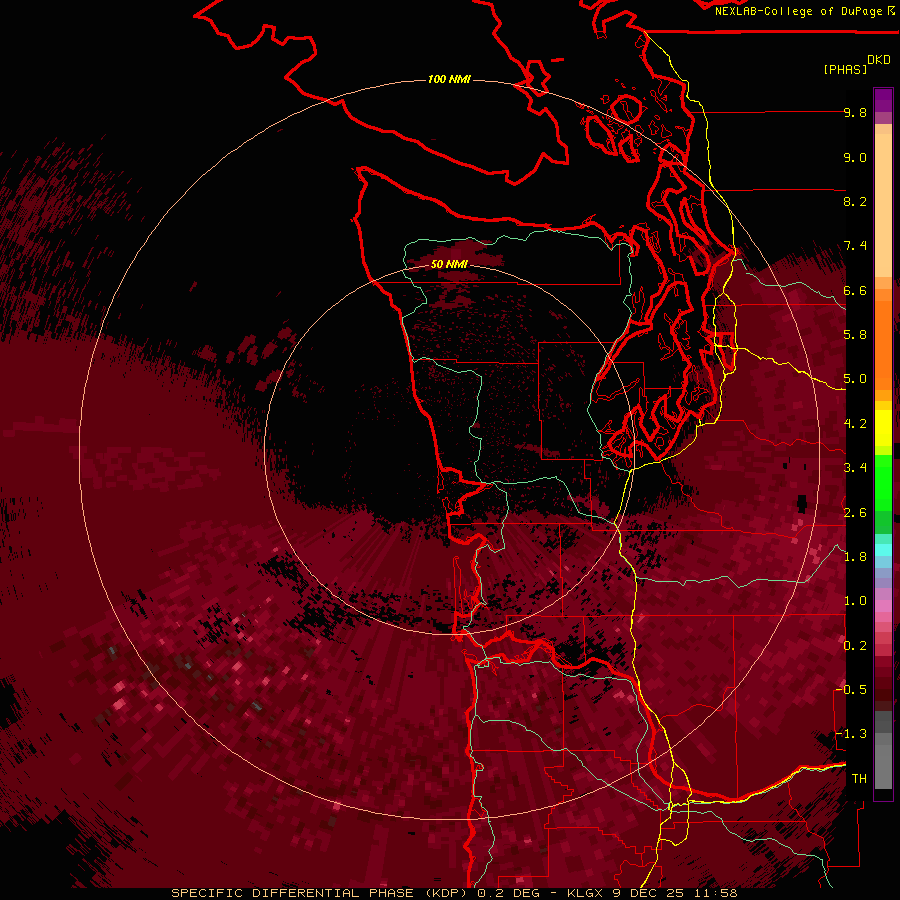
Task: Click the "0.2 DEG" elevation angle text
Action: pos(509,893)
